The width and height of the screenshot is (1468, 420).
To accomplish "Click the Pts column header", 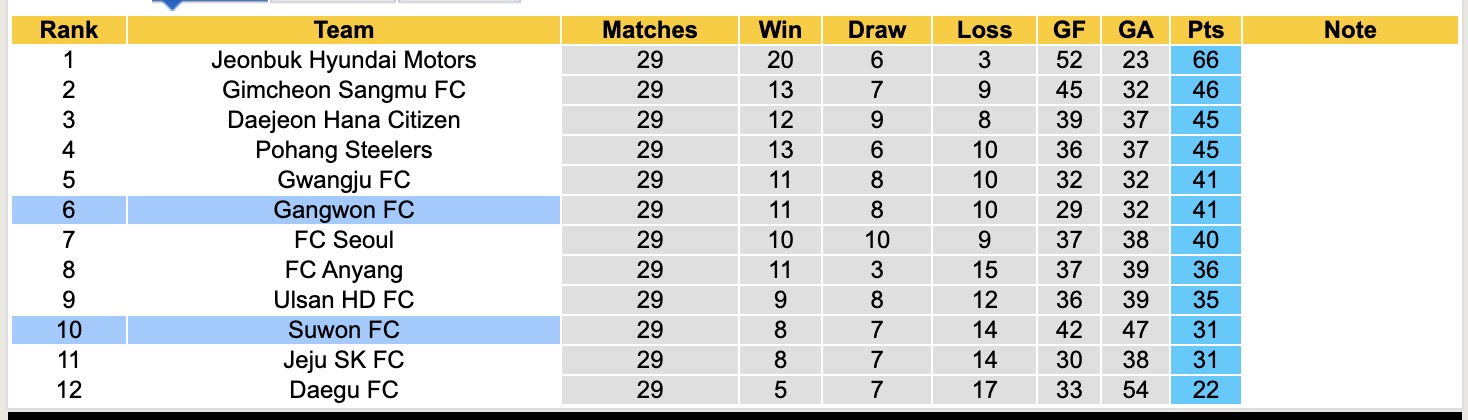I will coord(1205,30).
